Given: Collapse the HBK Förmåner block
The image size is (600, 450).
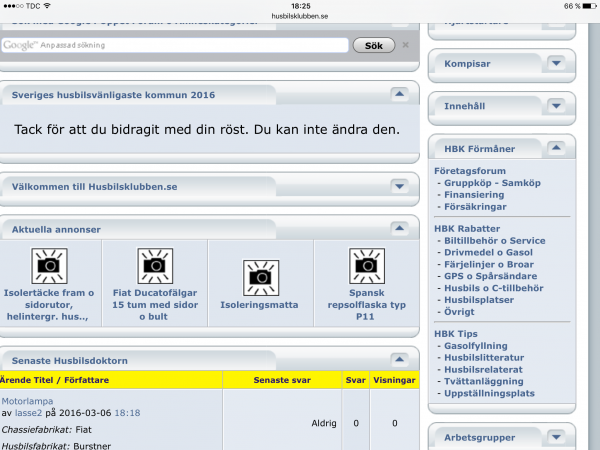Looking at the screenshot, I should point(556,148).
